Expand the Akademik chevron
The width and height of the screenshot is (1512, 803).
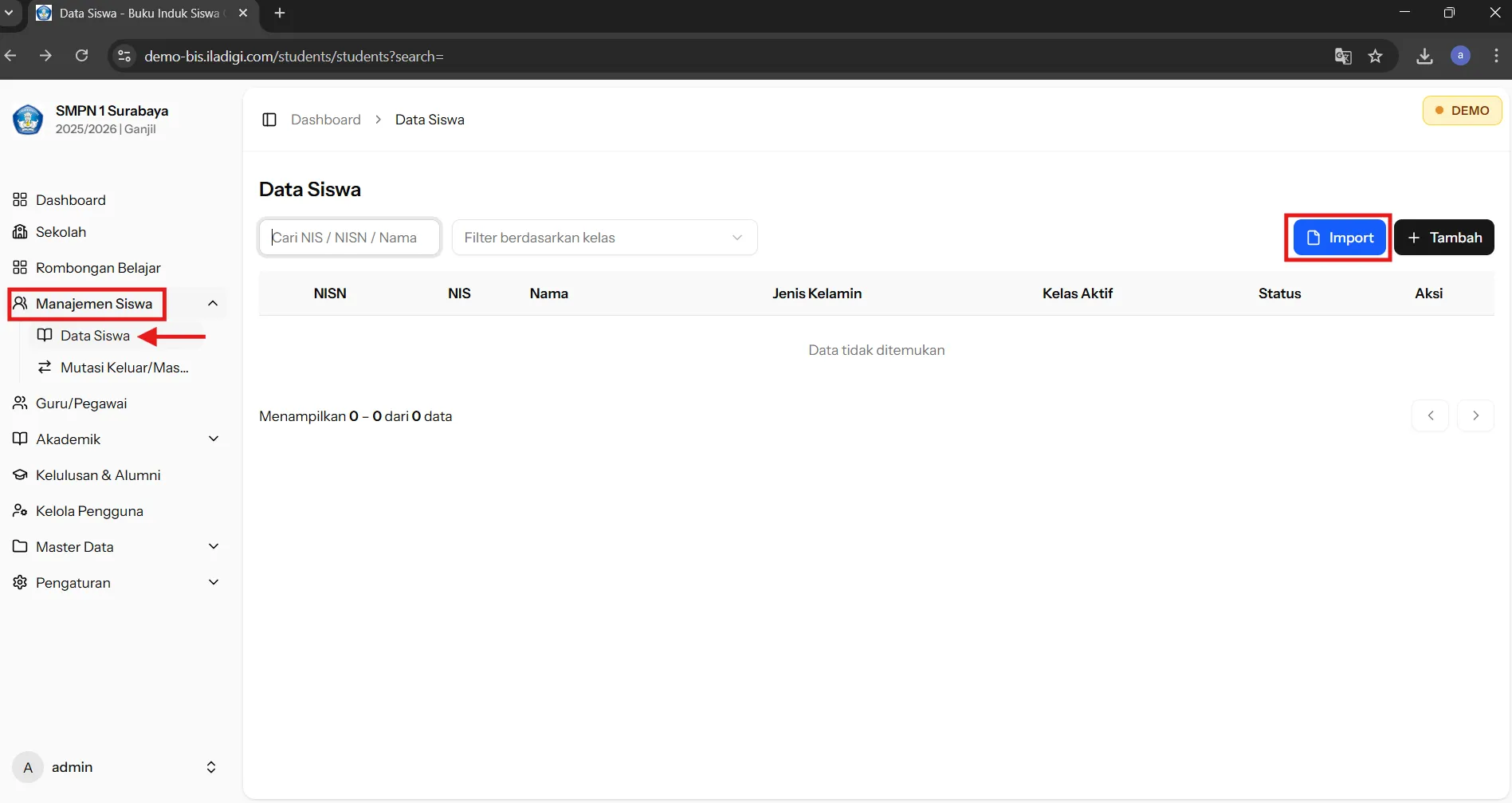(213, 439)
